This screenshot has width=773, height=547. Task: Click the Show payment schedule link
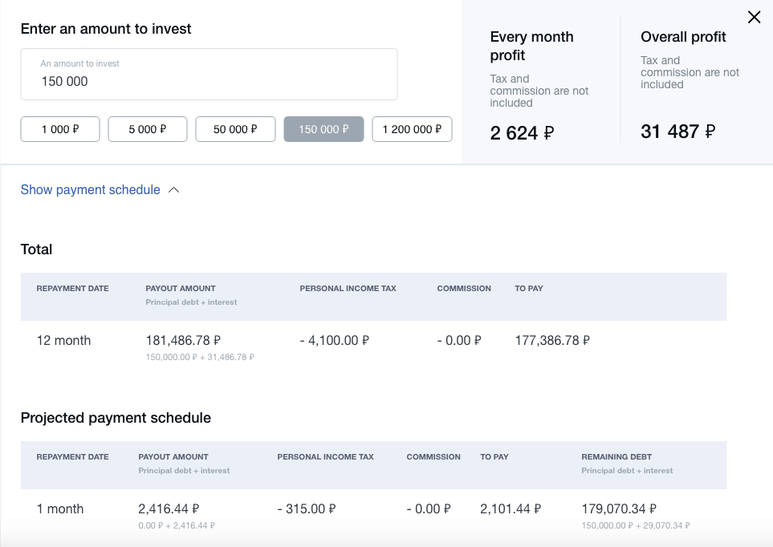tap(90, 190)
